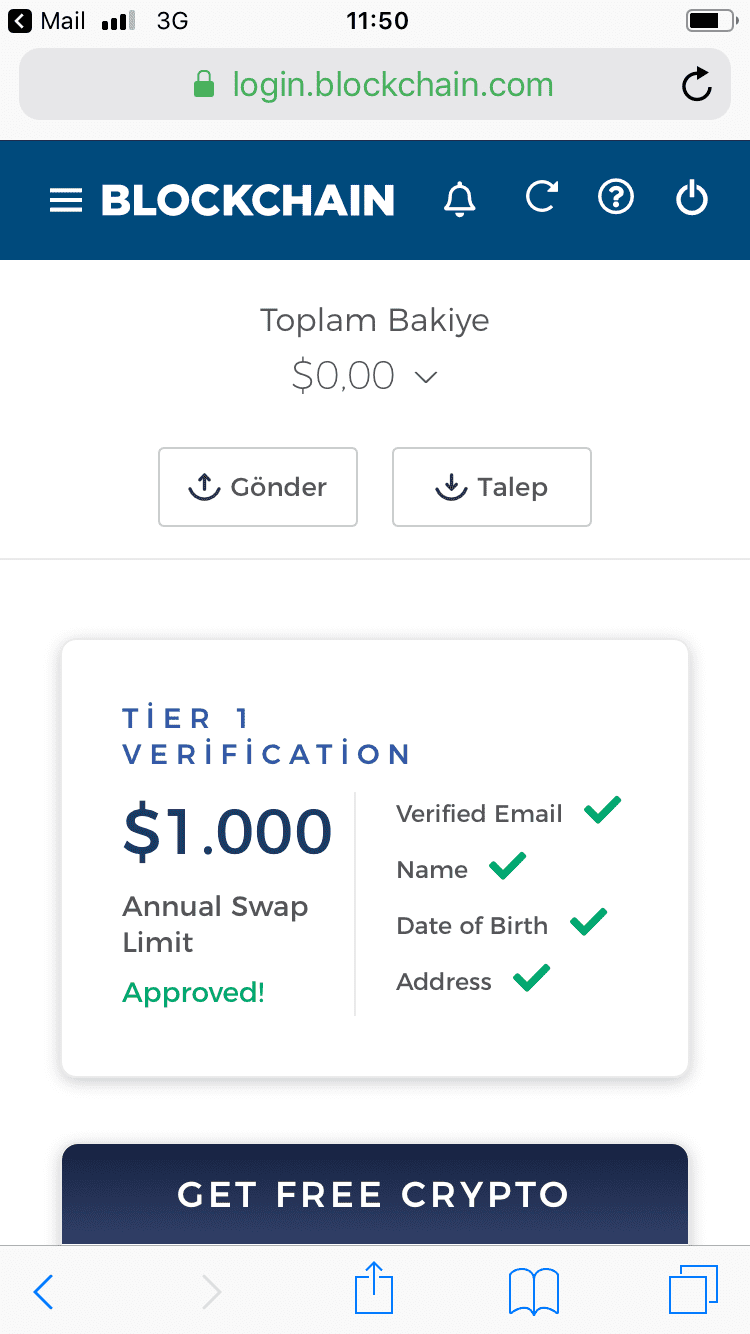
Task: Tap the Name green checkmark
Action: (x=508, y=866)
